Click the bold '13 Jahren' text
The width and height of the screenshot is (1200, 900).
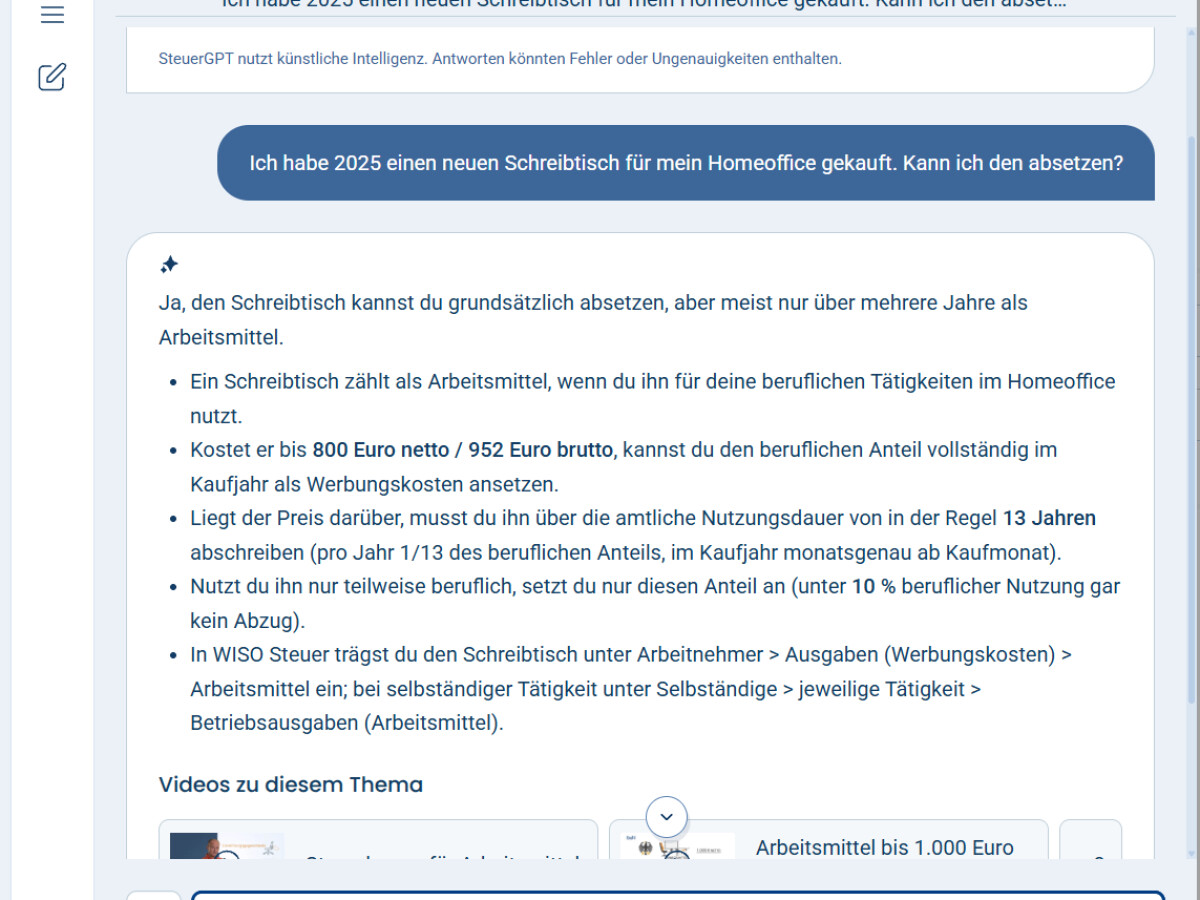[1049, 518]
